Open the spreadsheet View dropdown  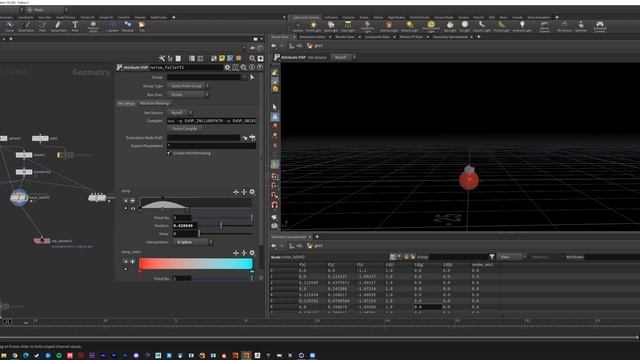tap(511, 257)
